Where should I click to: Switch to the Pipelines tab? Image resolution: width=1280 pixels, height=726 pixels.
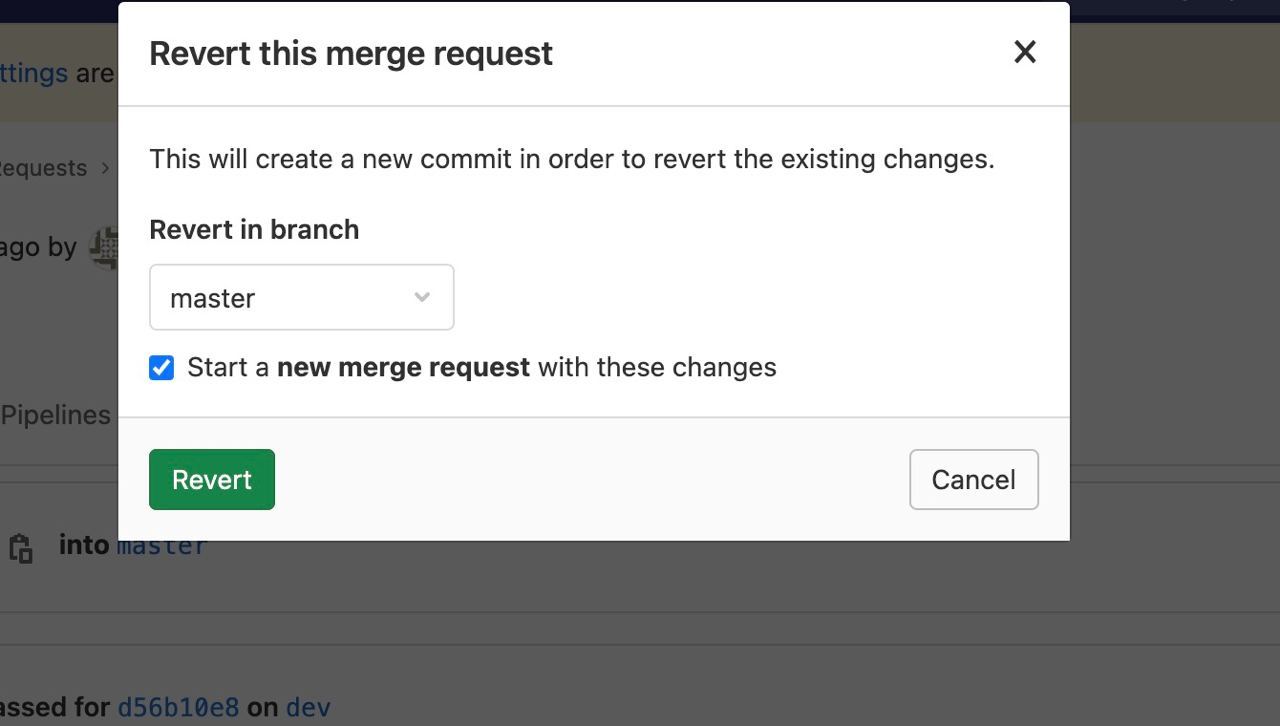click(56, 415)
